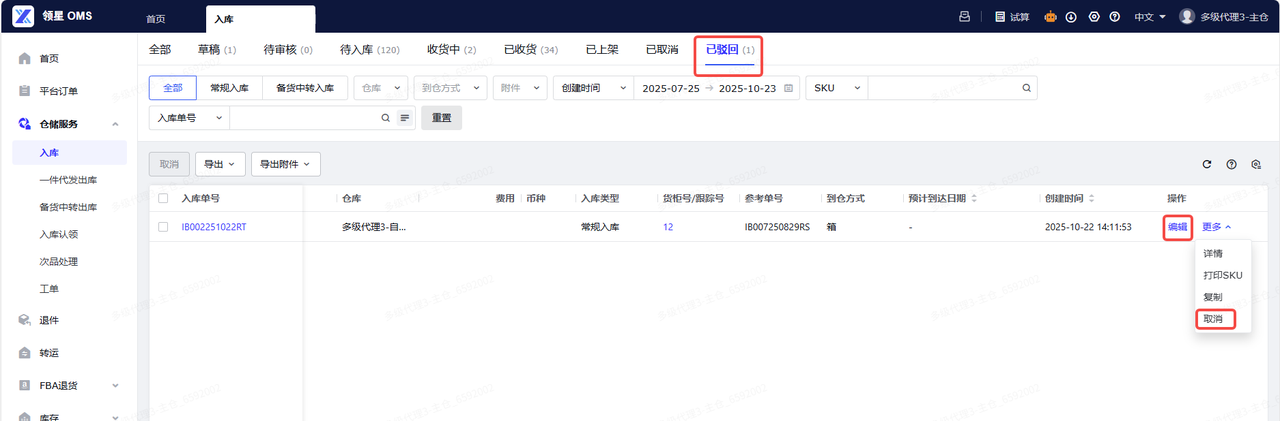Viewport: 1280px width, 421px height.
Task: Switch to the 待入库 tab
Action: [370, 49]
